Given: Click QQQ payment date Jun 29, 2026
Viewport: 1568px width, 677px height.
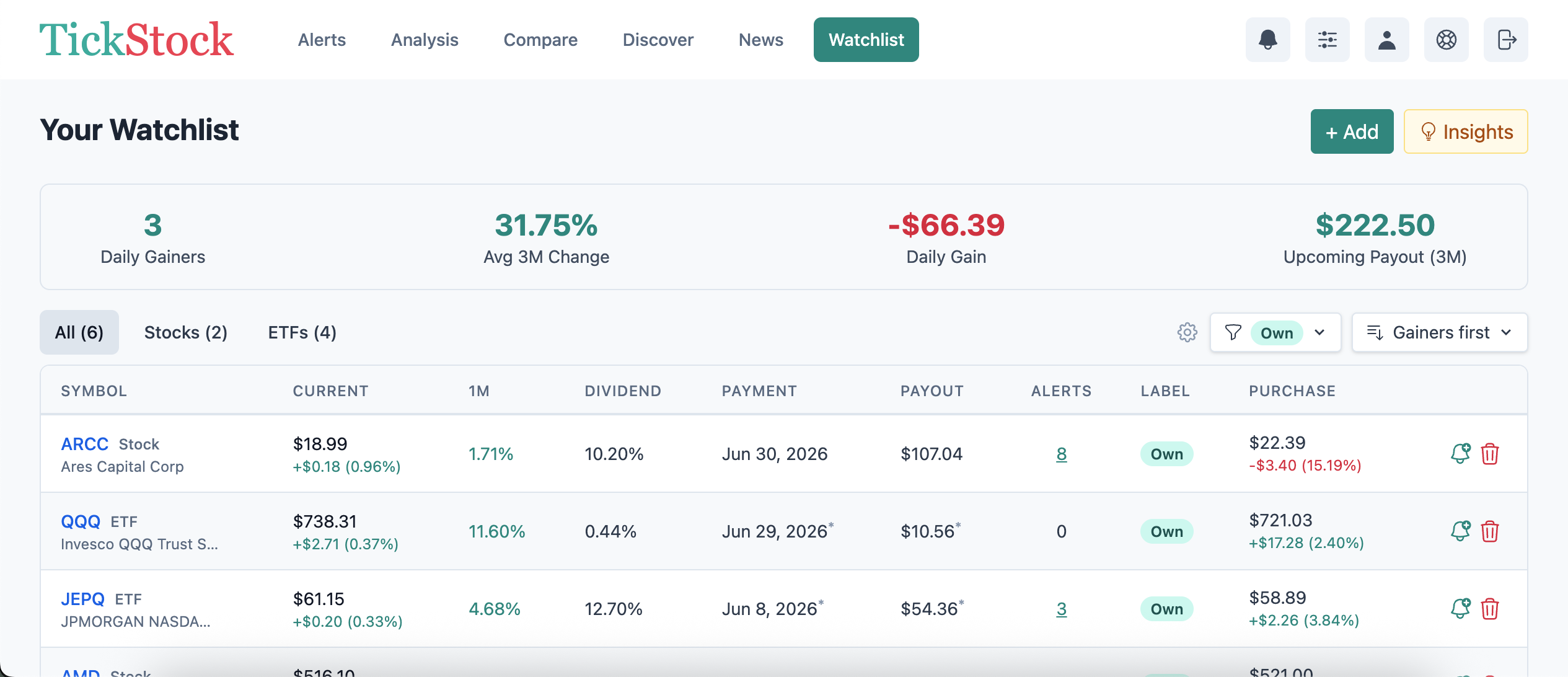Looking at the screenshot, I should pos(775,531).
